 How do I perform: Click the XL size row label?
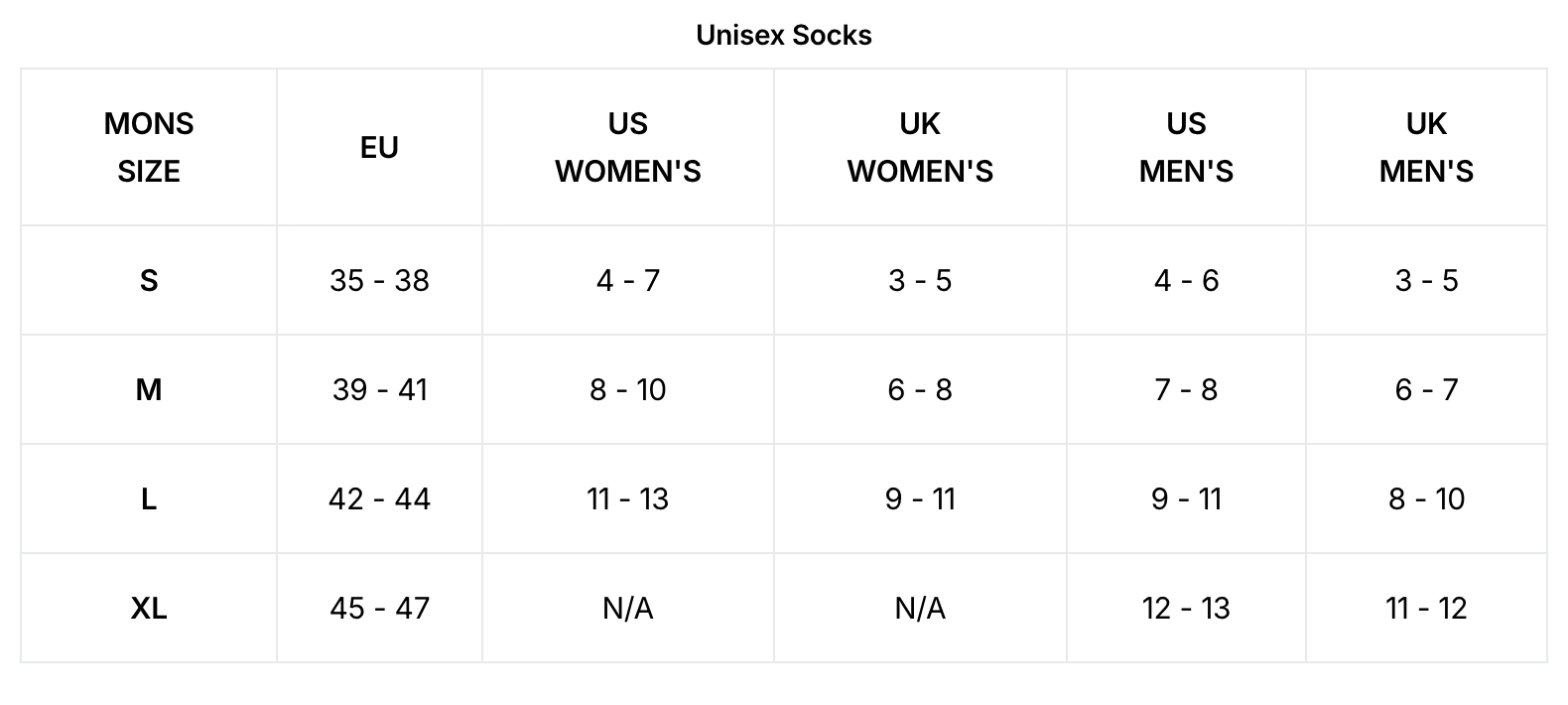click(x=149, y=608)
